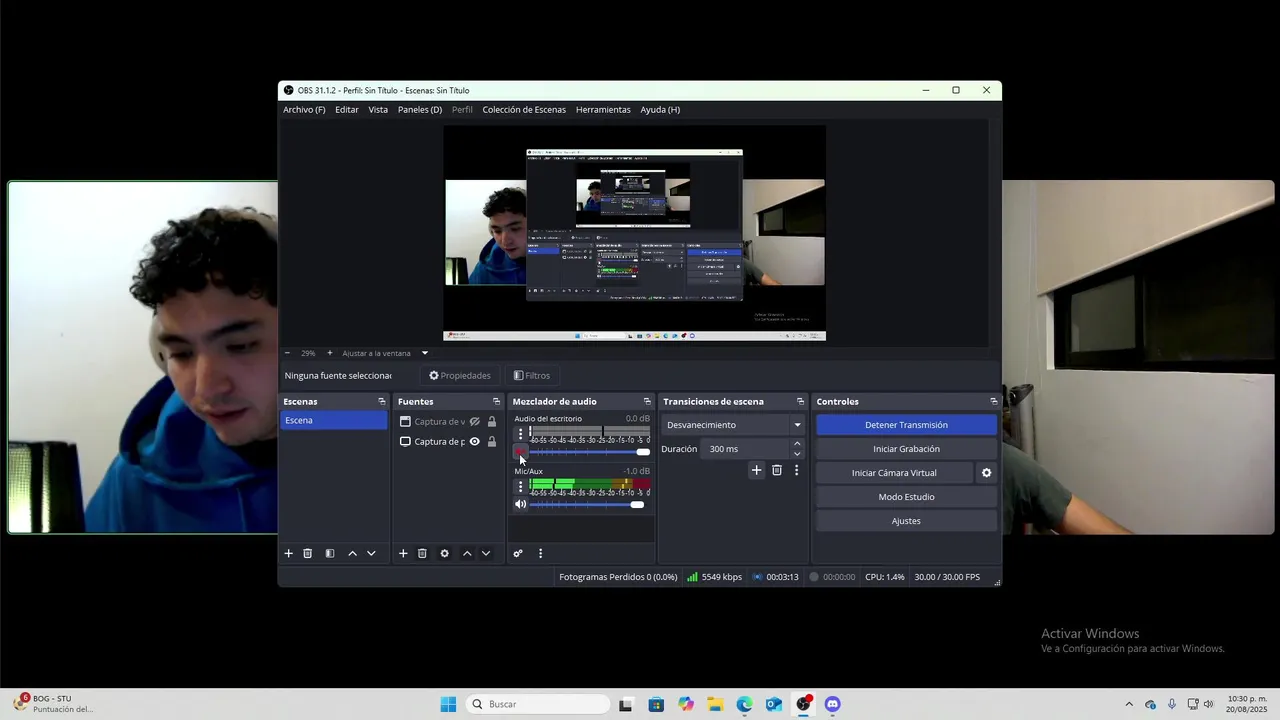Add a scene transition plus icon

pyautogui.click(x=756, y=470)
